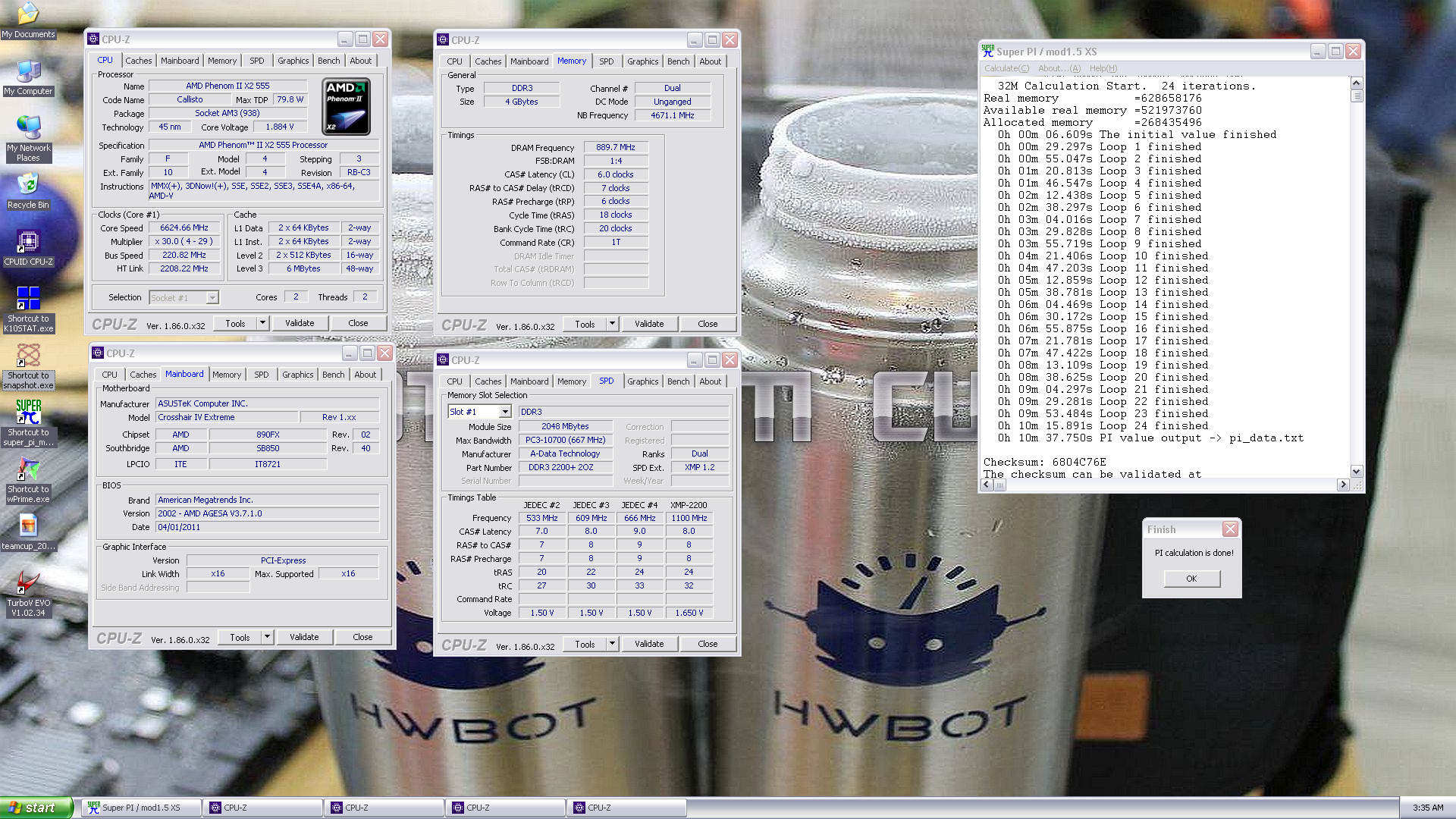Open Tools dropdown arrow in CPU tab window
The image size is (1456, 819).
262,323
